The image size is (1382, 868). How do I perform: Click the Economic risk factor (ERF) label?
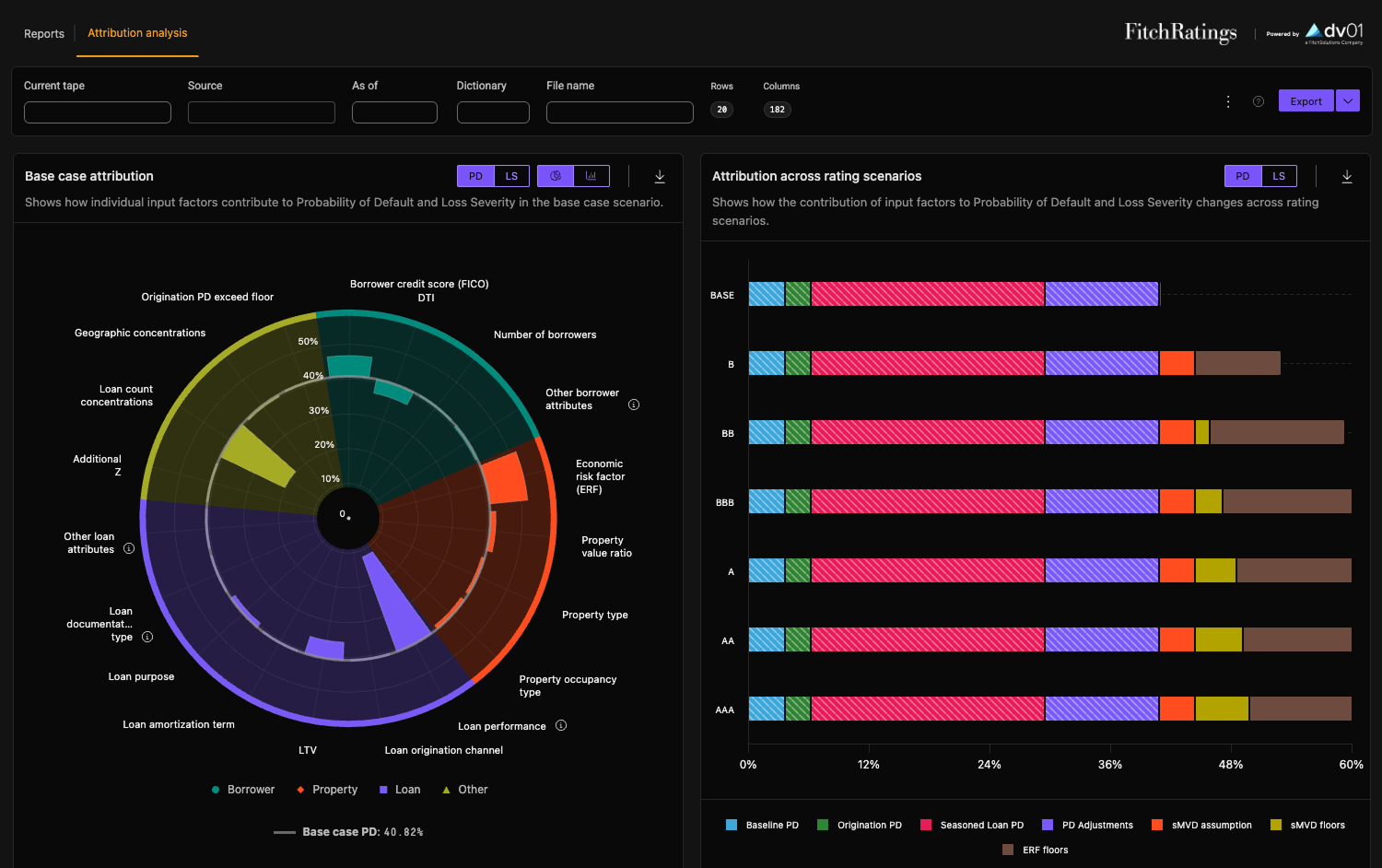600,476
